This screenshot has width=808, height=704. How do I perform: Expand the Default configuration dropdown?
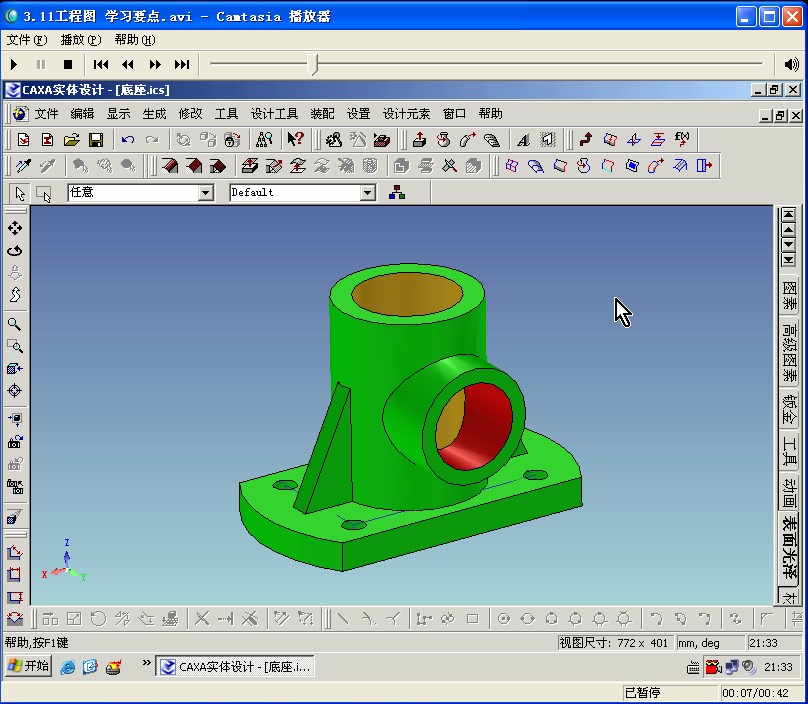pyautogui.click(x=367, y=193)
